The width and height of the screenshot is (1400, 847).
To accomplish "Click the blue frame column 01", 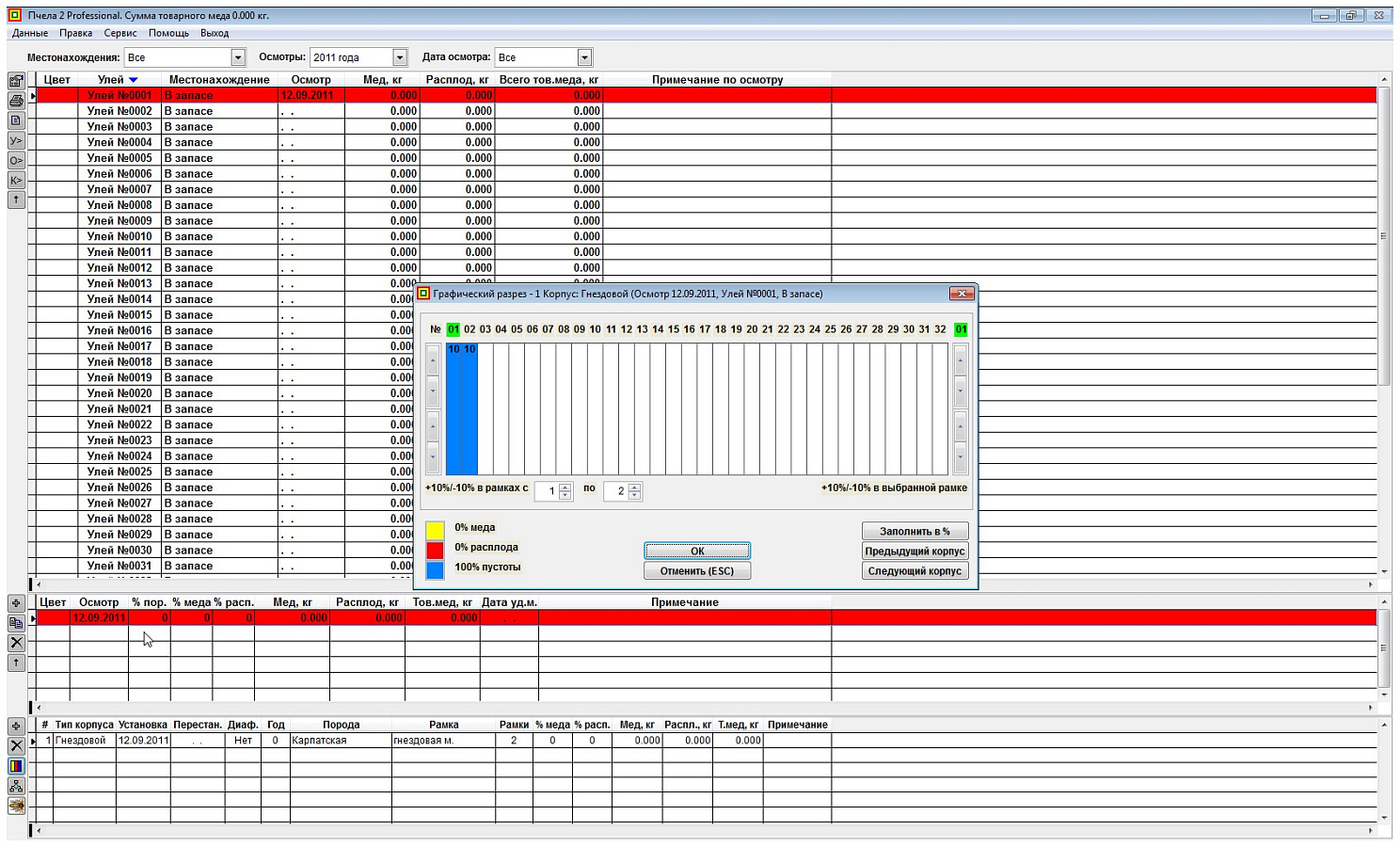I will click(x=453, y=409).
